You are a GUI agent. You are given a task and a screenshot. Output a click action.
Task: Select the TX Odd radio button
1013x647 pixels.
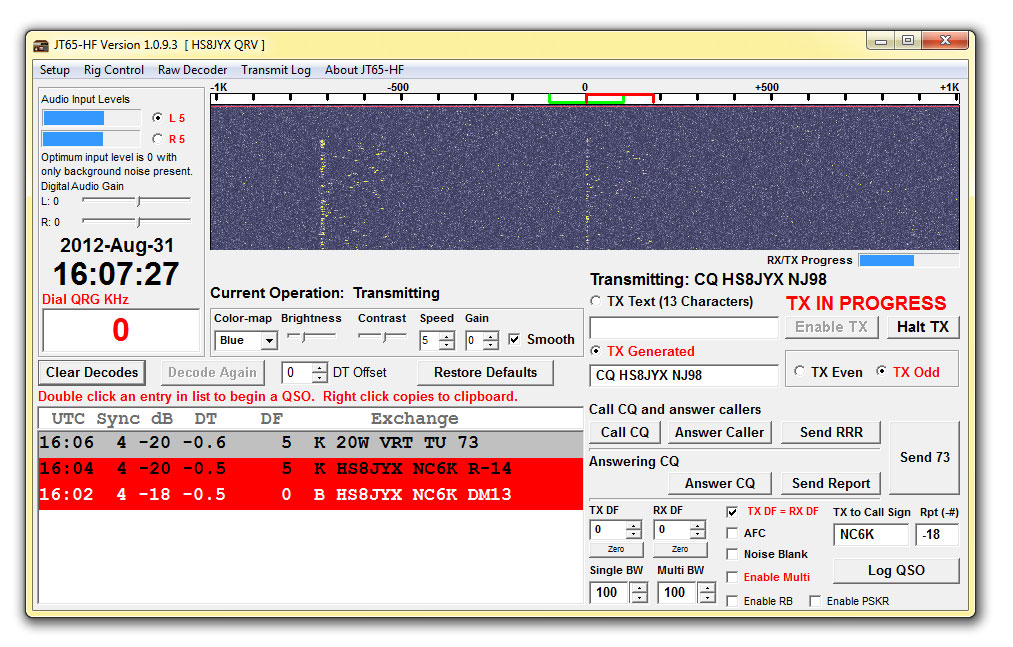pos(881,372)
